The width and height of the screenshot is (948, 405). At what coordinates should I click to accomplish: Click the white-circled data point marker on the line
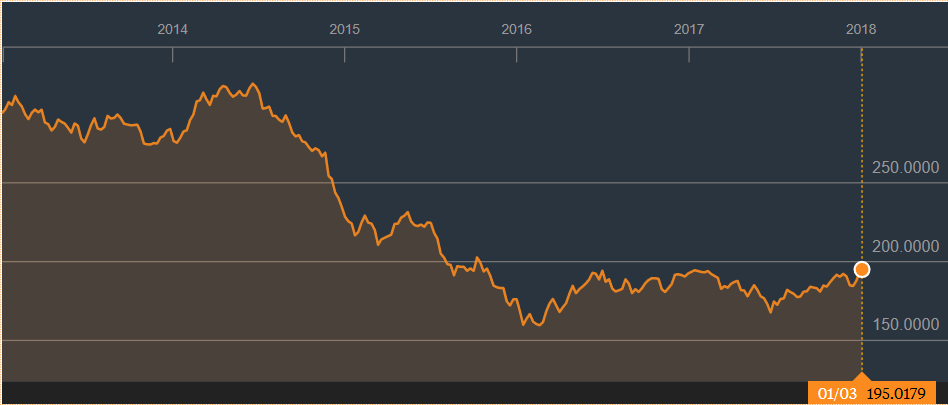pyautogui.click(x=862, y=270)
